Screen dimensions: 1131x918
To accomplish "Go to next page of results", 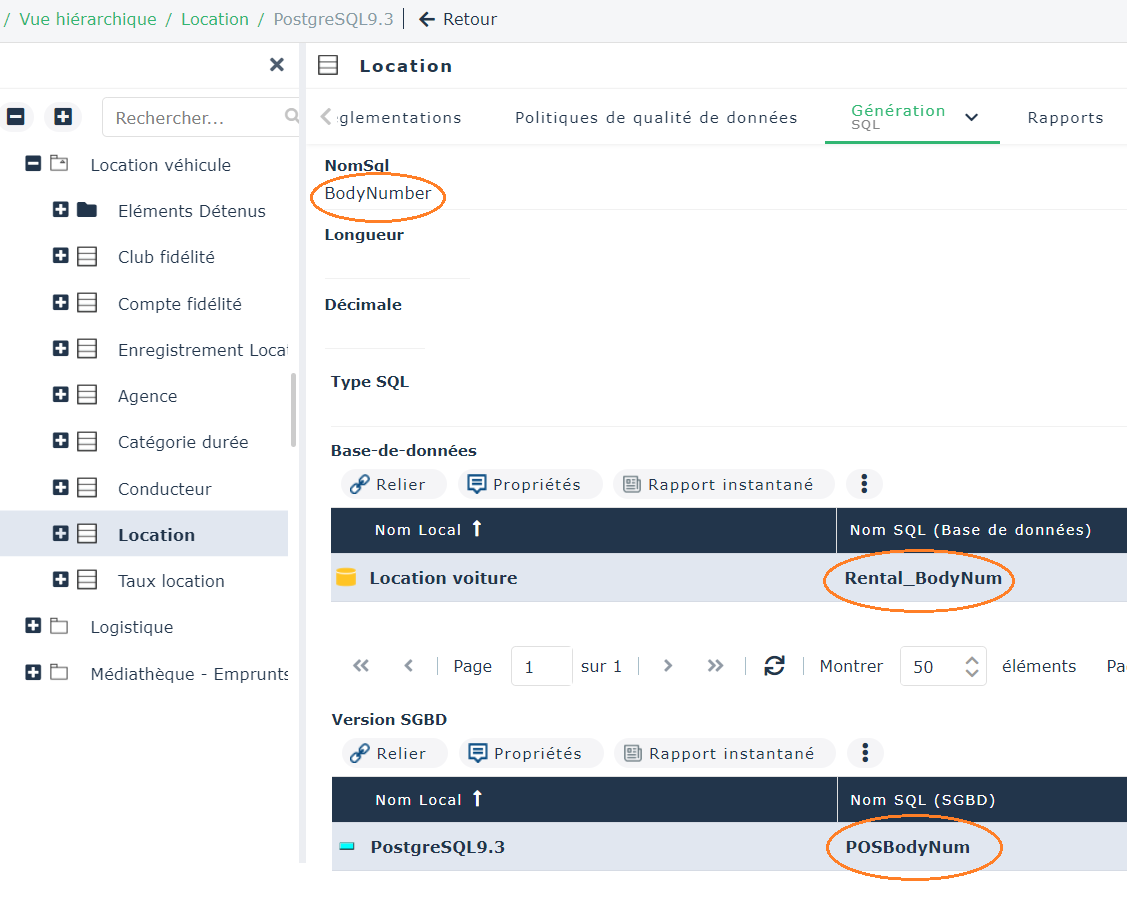I will tap(668, 666).
